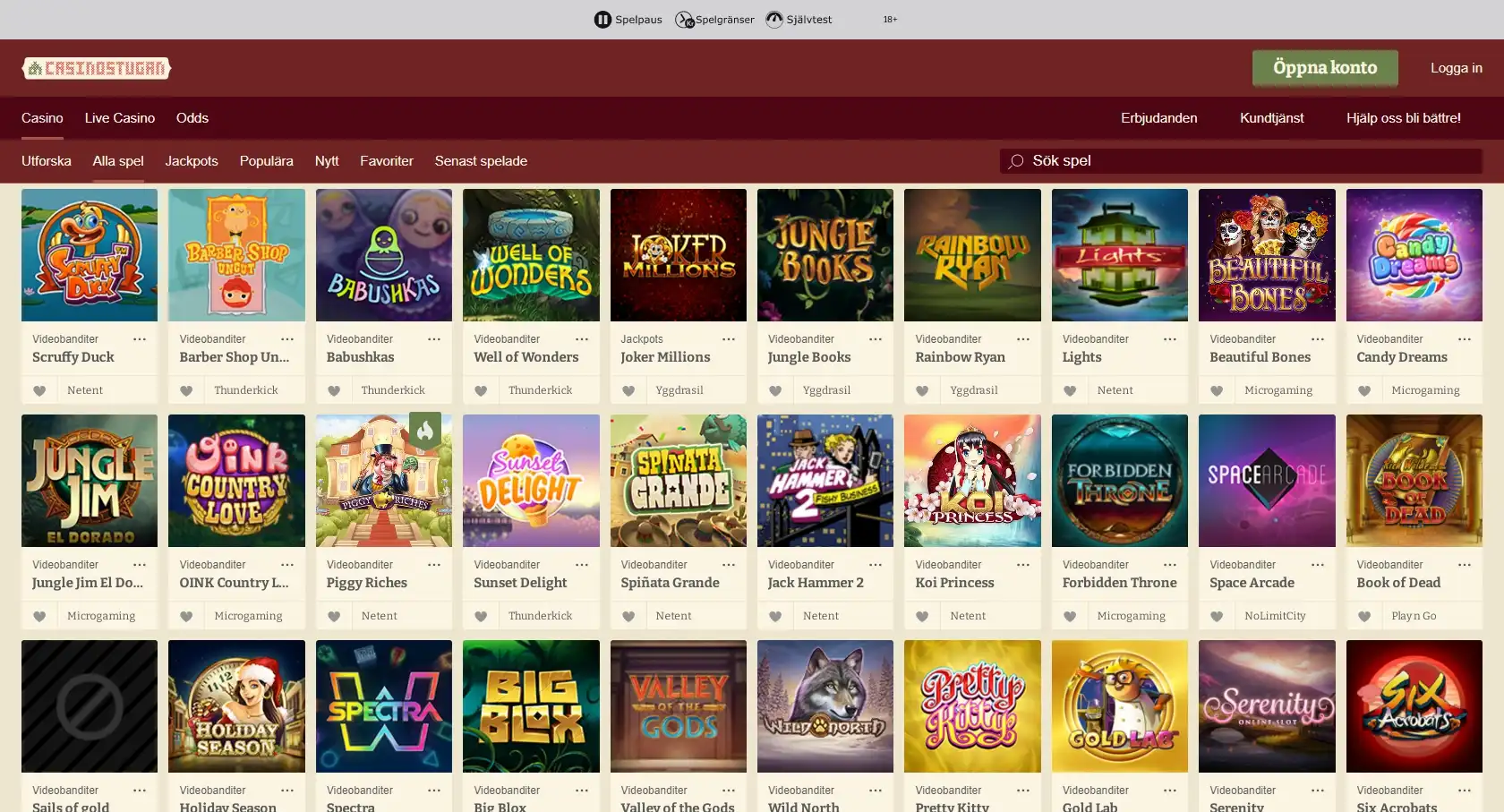Open the Jungle Books game thumbnail
1504x812 pixels.
point(825,255)
